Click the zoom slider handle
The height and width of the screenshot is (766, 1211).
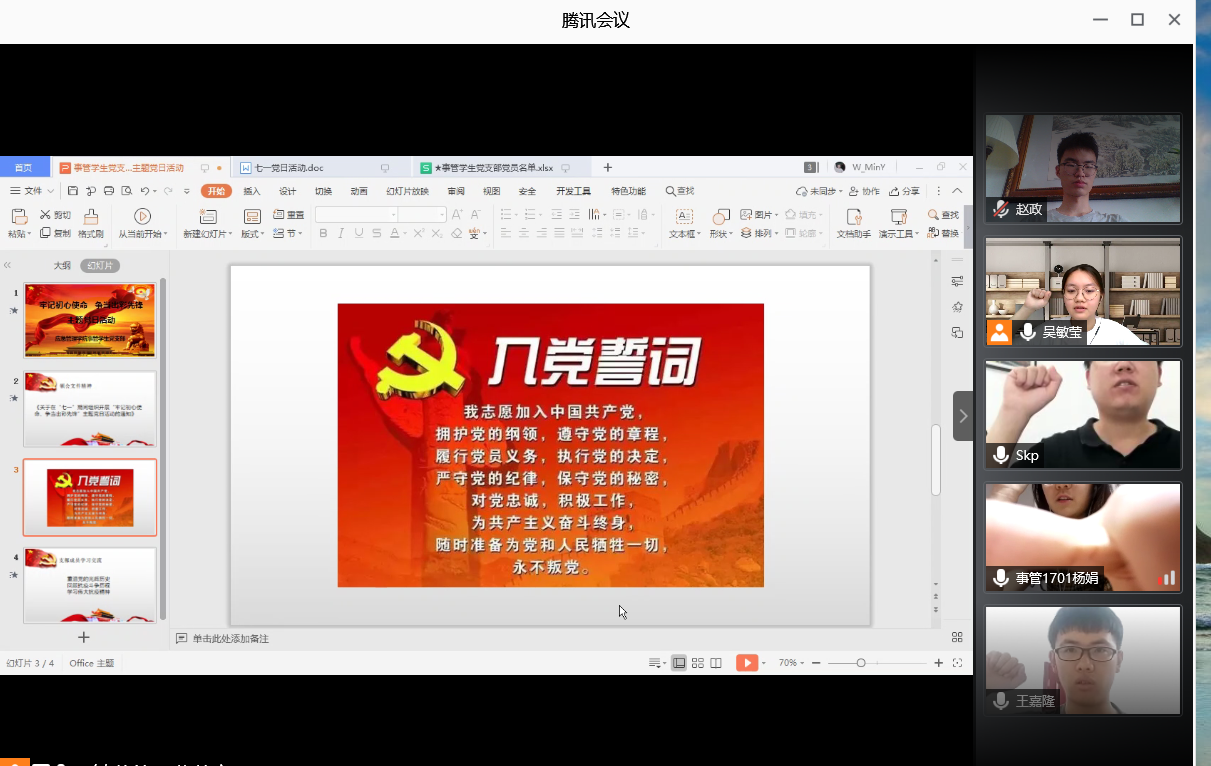click(861, 663)
